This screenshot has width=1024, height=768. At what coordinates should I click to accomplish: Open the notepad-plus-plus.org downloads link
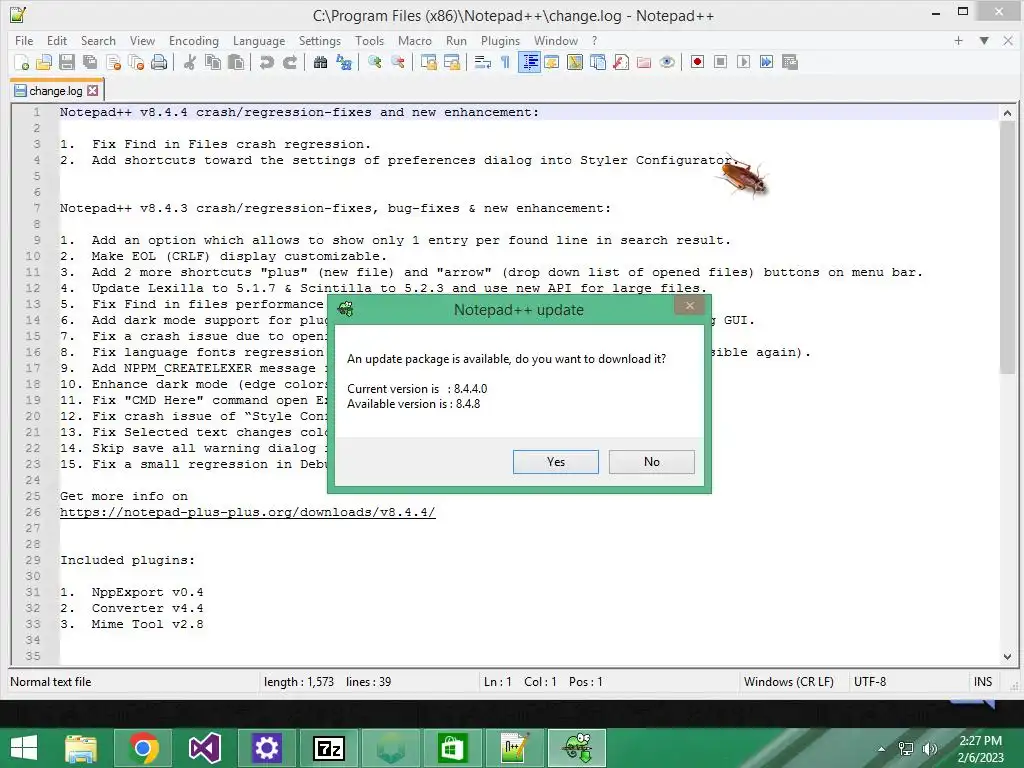248,512
